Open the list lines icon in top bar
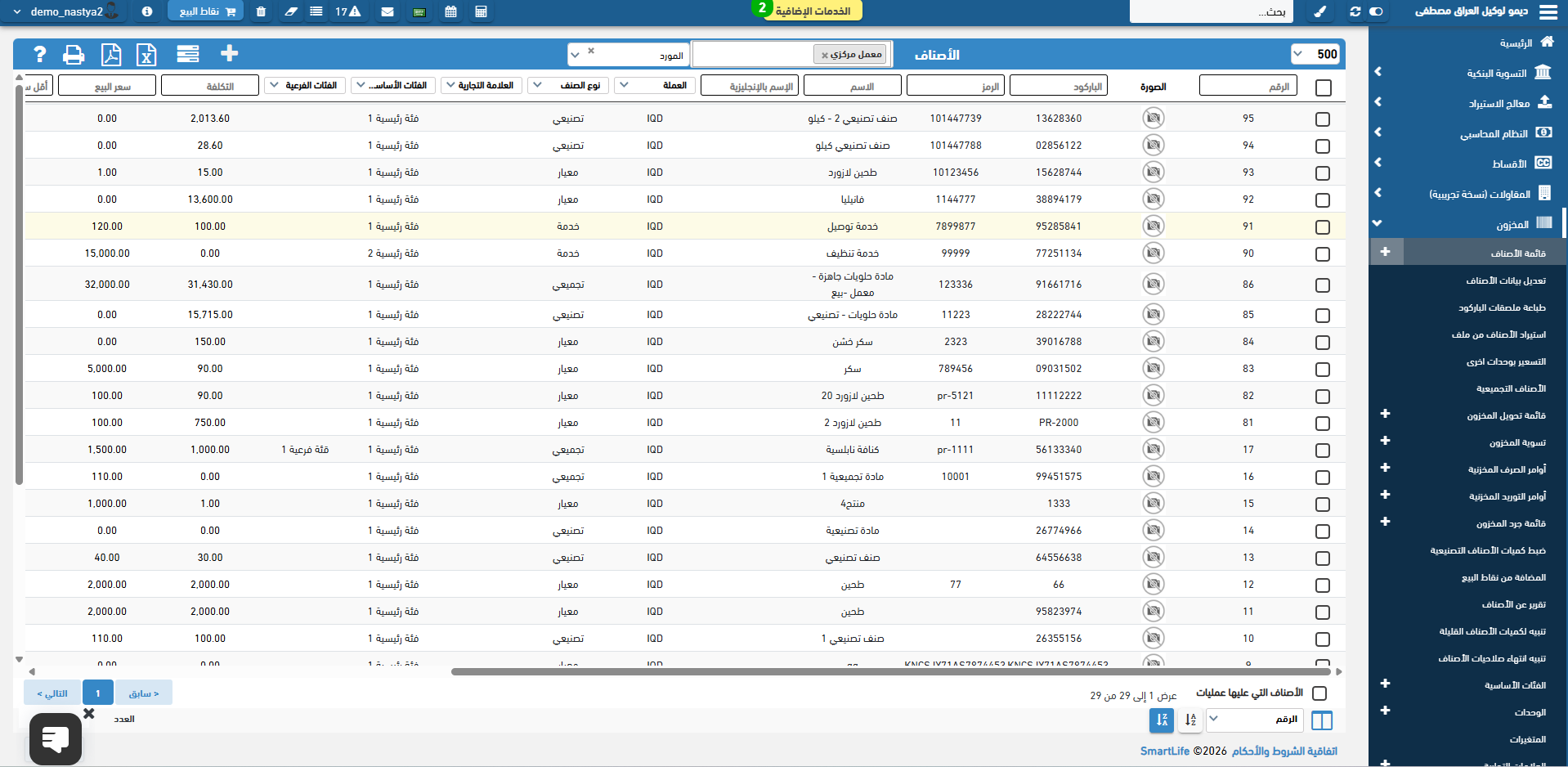The image size is (1568, 767). click(x=316, y=11)
